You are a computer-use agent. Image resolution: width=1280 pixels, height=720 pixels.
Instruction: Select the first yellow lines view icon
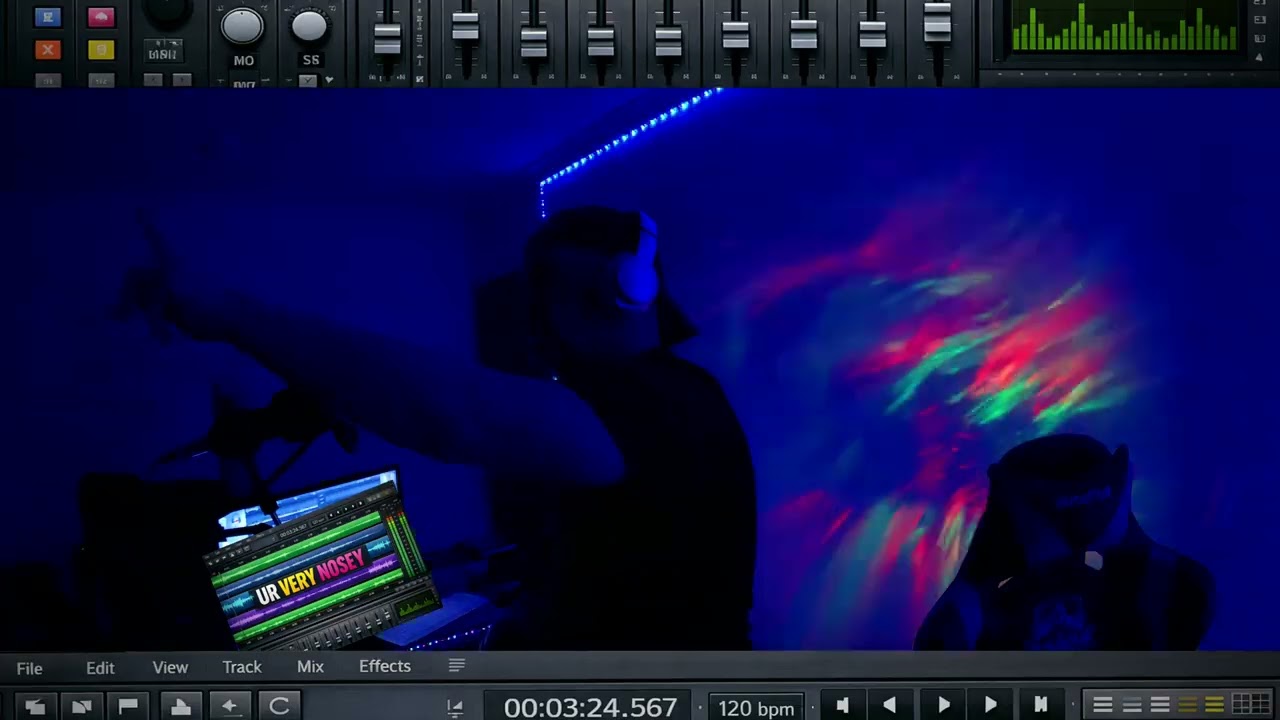click(x=1187, y=706)
